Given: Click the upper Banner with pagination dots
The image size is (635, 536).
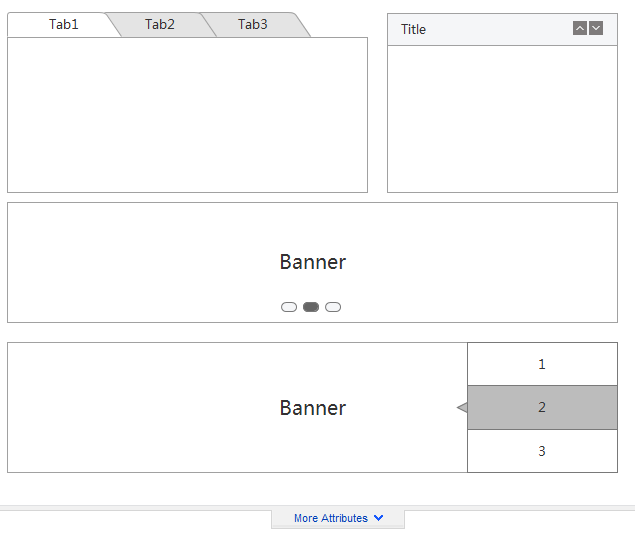Looking at the screenshot, I should coord(313,262).
